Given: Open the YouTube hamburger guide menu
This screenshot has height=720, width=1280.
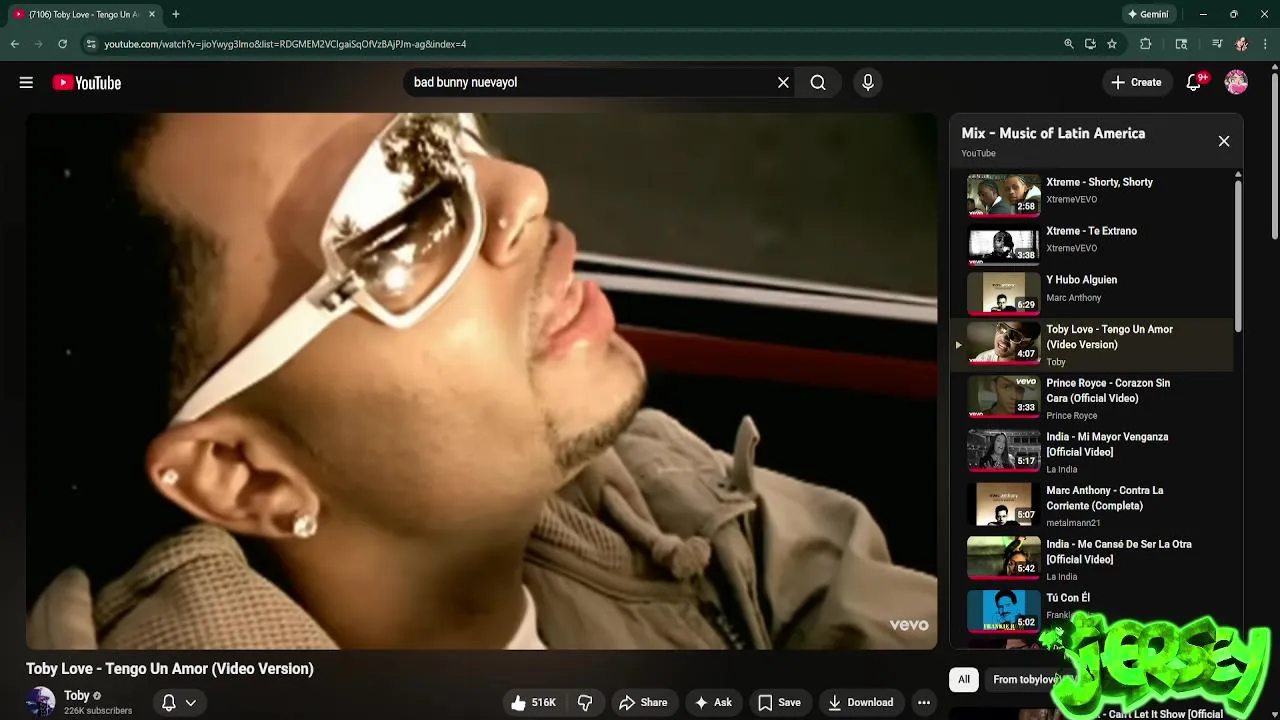Looking at the screenshot, I should tap(26, 83).
